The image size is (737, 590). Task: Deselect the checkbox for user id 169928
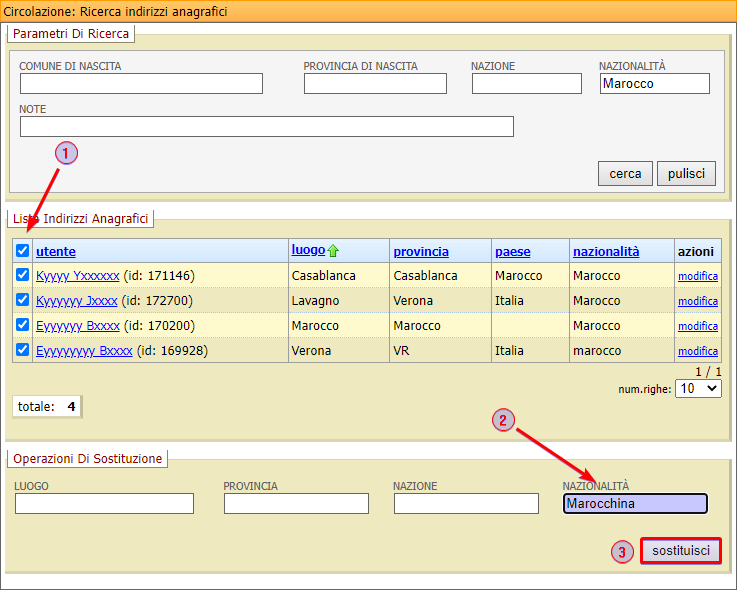coord(22,350)
